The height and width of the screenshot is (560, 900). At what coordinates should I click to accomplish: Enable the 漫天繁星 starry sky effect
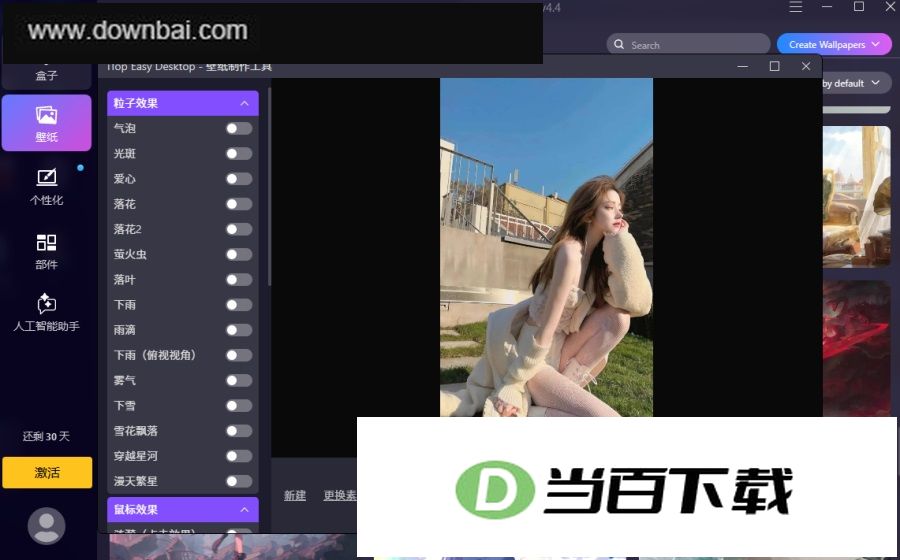coord(239,481)
